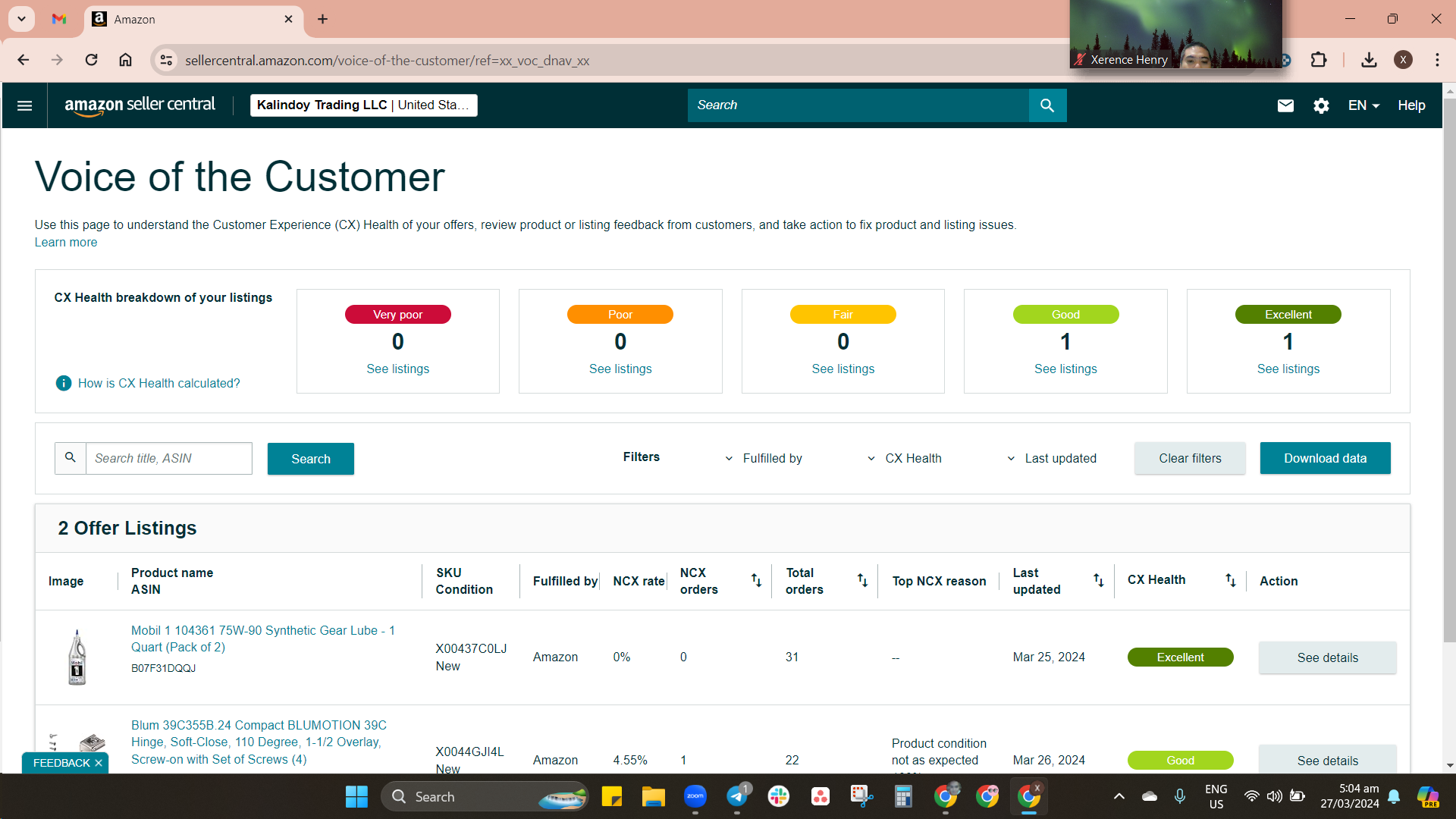Click ASIN B07F31DQQJ text

163,668
